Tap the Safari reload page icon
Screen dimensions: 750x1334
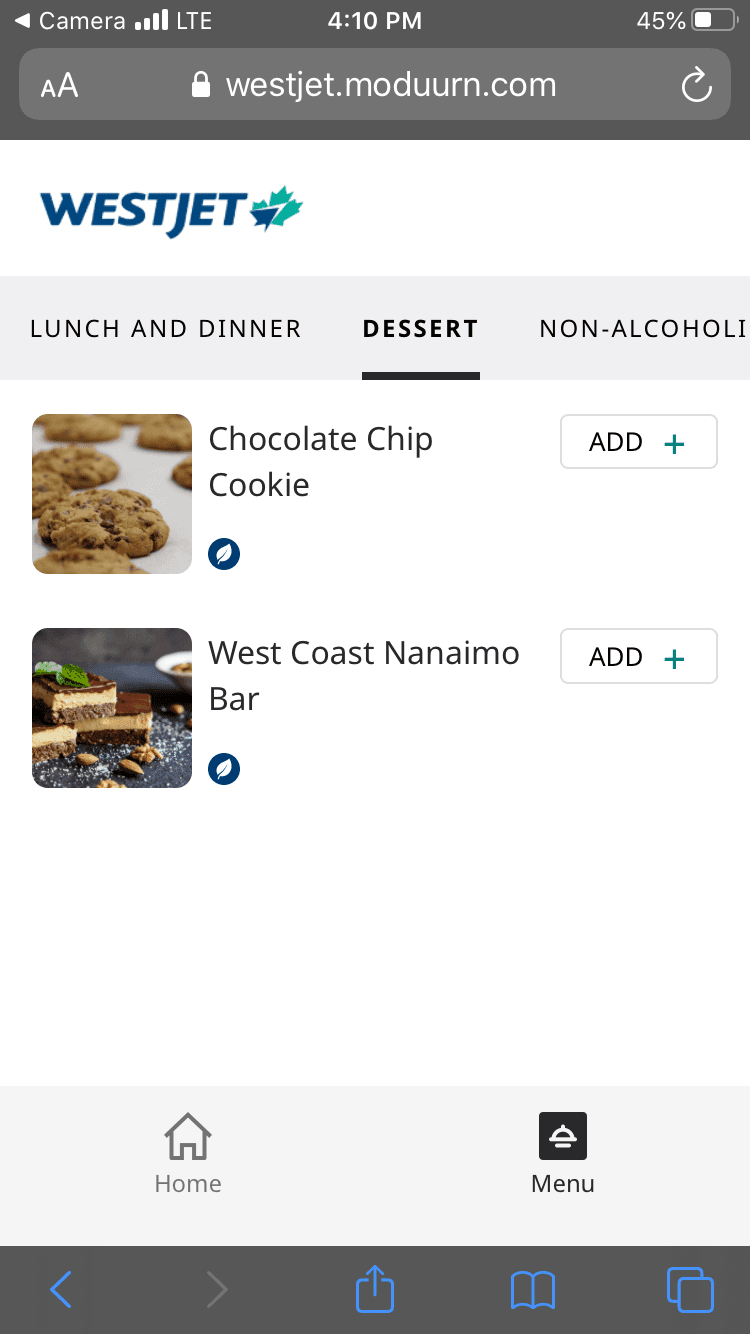tap(696, 85)
